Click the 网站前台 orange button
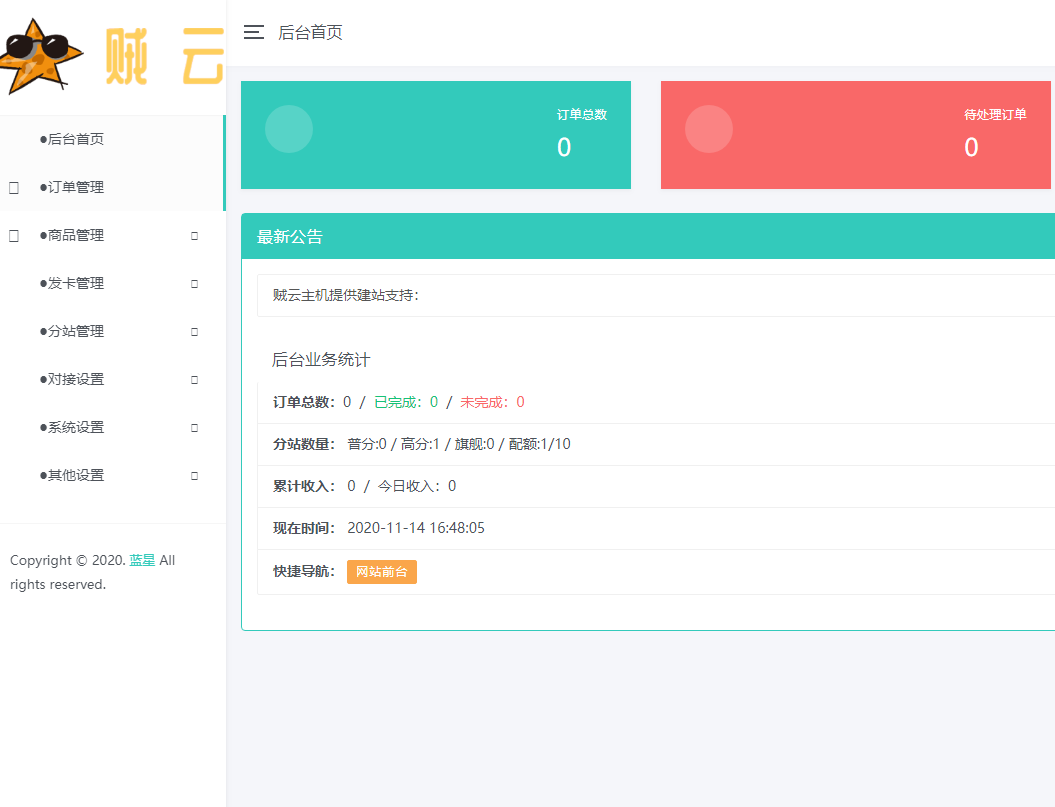 pyautogui.click(x=381, y=572)
